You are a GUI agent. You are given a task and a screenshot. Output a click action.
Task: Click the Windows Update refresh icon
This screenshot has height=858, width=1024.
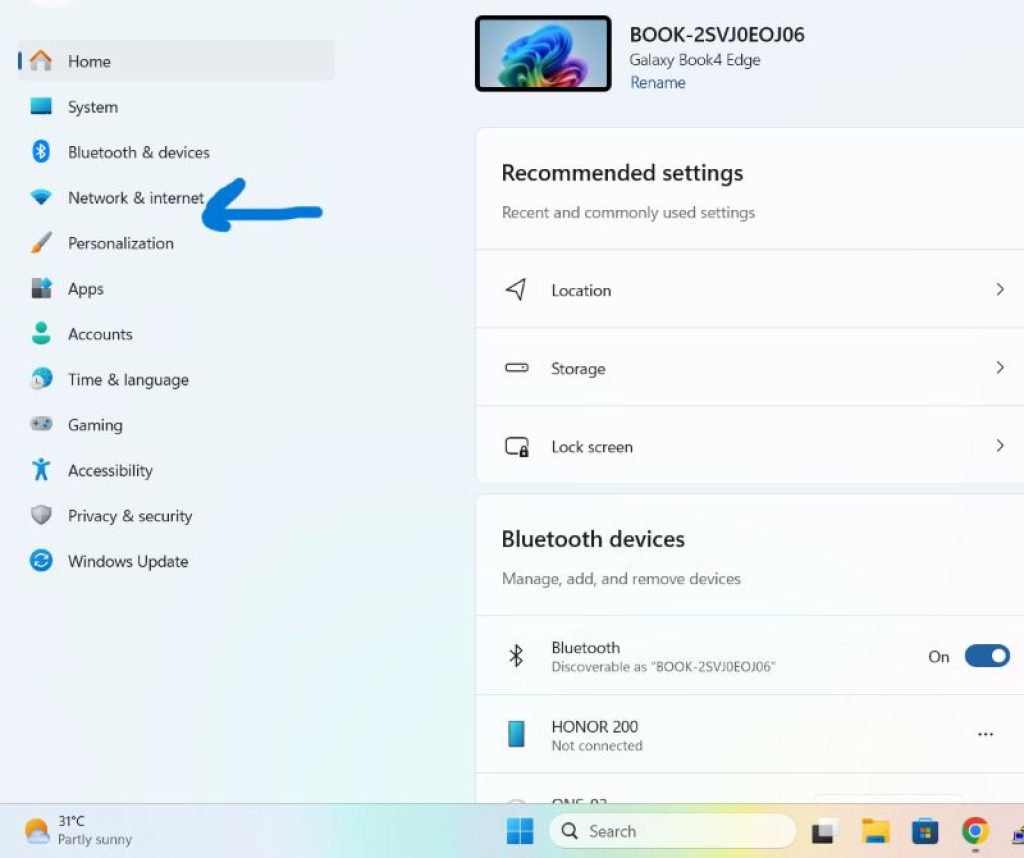click(x=40, y=560)
